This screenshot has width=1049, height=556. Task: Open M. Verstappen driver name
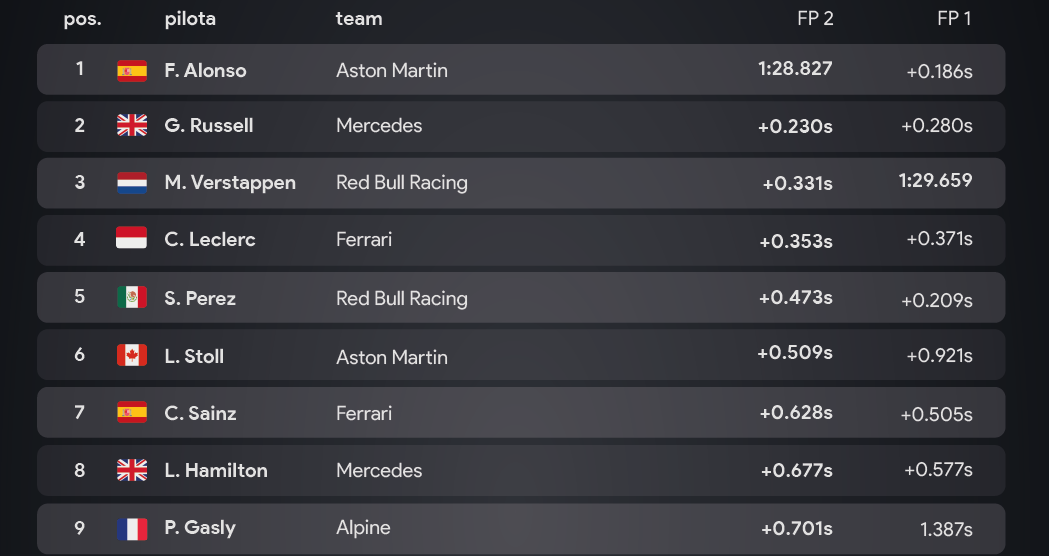[x=230, y=183]
